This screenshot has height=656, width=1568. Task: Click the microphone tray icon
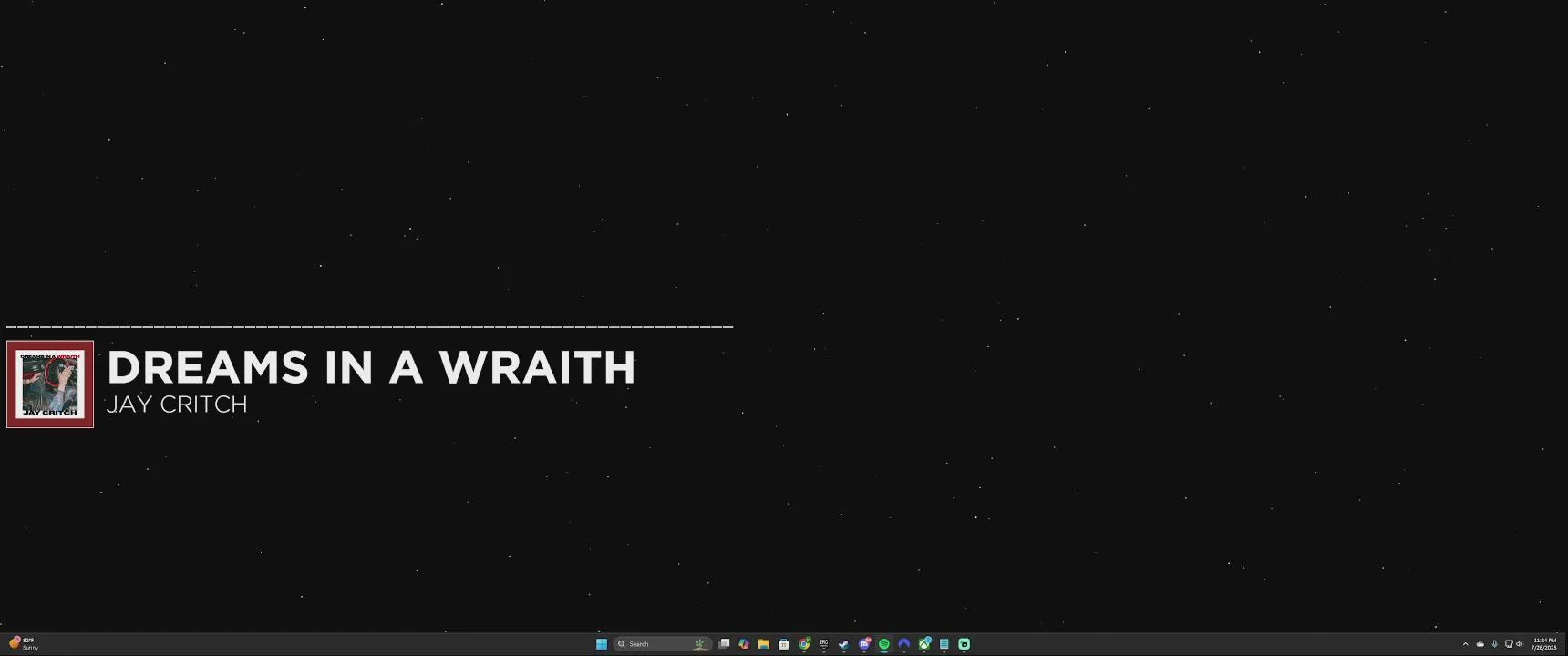[1494, 644]
